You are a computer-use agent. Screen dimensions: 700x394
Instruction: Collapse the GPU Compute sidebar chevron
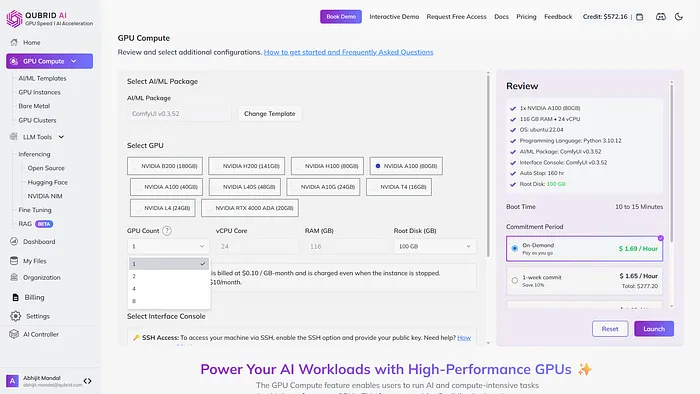pyautogui.click(x=74, y=61)
